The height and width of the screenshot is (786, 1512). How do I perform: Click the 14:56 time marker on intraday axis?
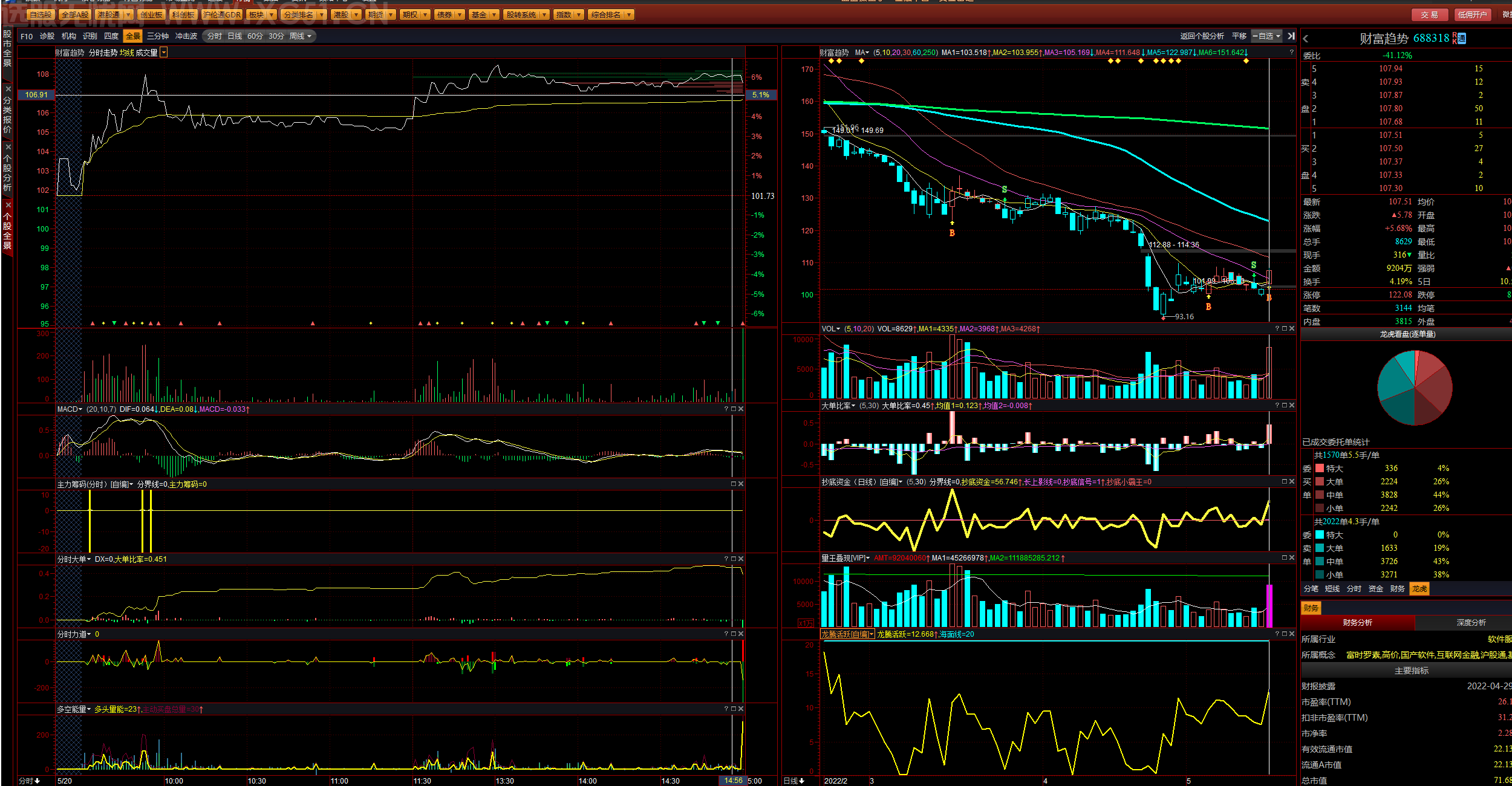[x=733, y=781]
